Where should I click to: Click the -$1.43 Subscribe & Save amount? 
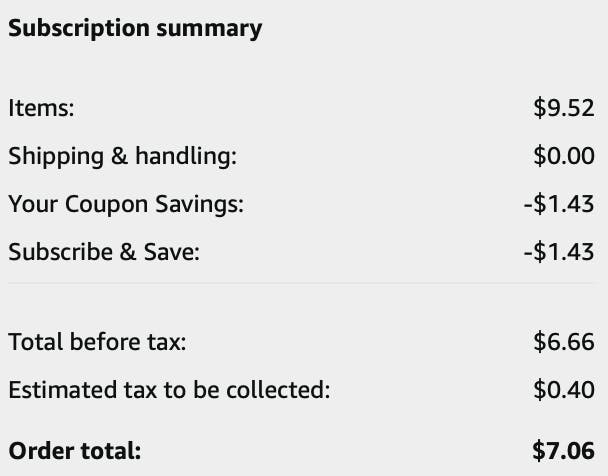point(559,252)
